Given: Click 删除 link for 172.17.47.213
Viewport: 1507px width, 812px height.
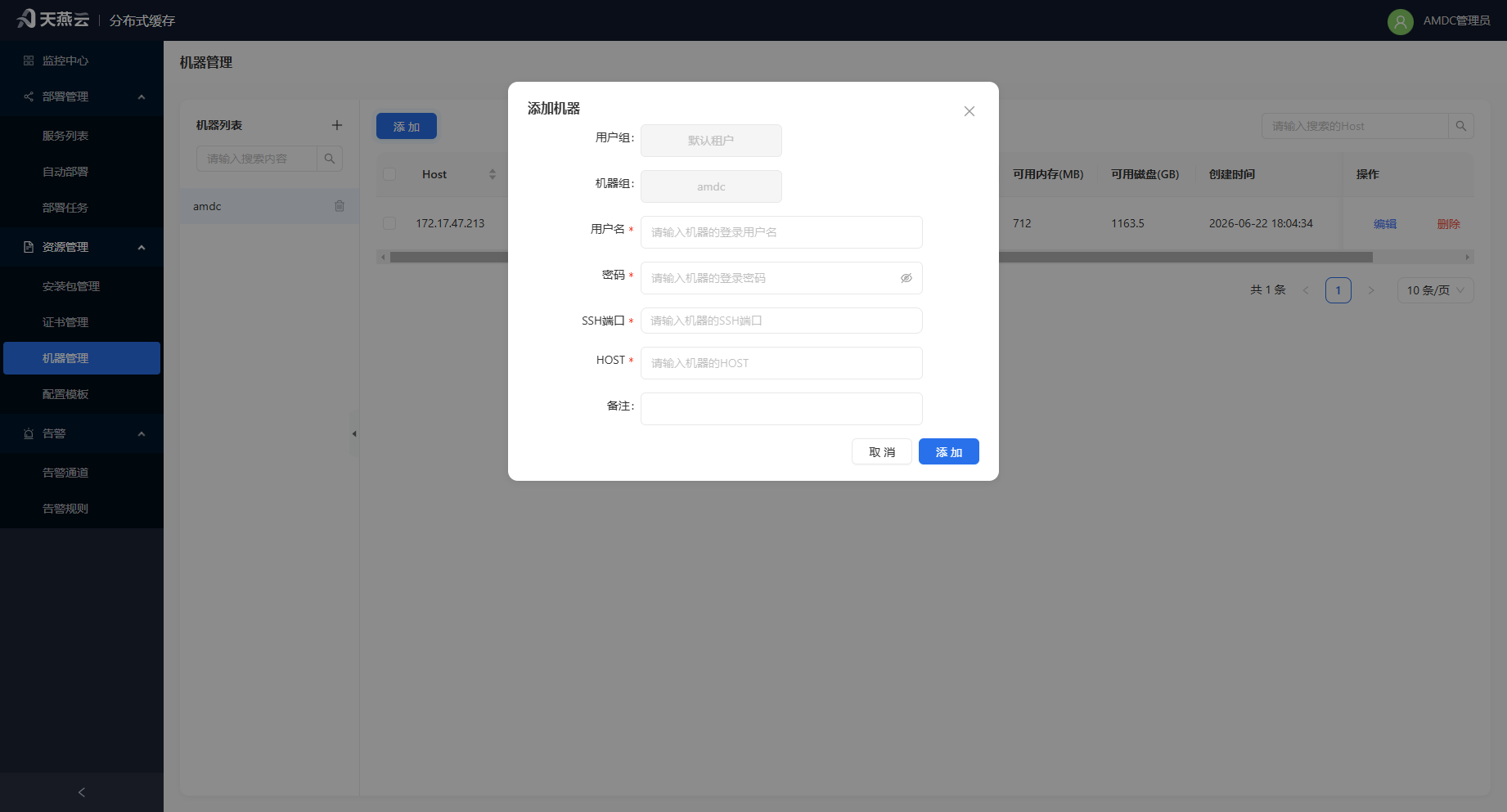Looking at the screenshot, I should [1449, 223].
